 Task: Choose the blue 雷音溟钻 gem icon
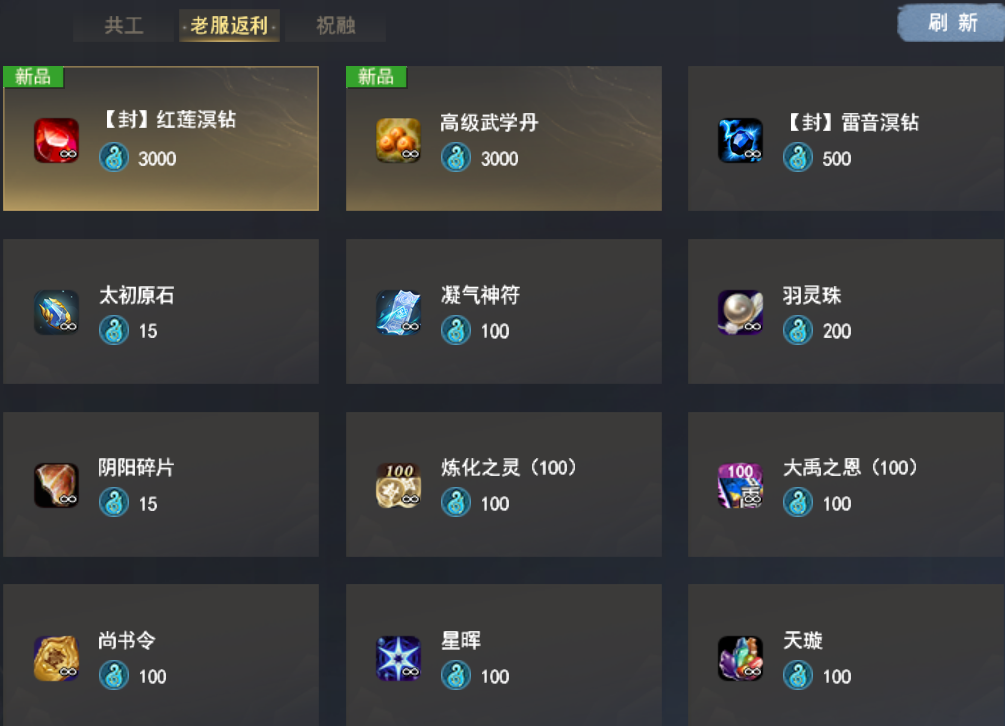[x=740, y=140]
